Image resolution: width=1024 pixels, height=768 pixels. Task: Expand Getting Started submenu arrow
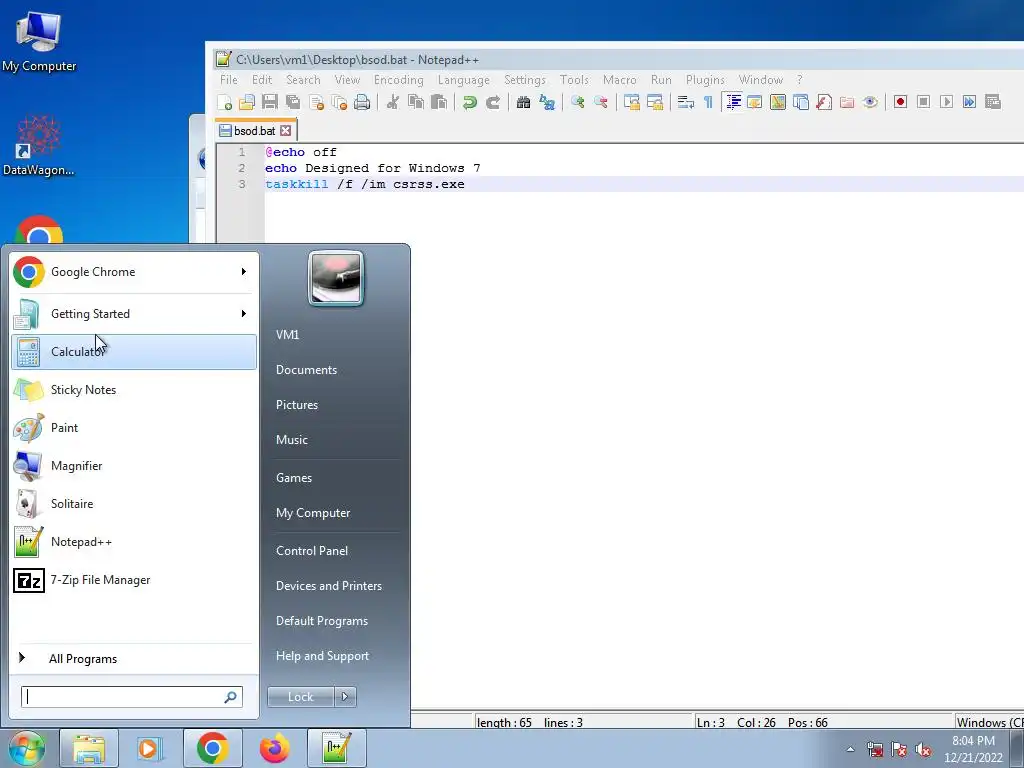244,313
